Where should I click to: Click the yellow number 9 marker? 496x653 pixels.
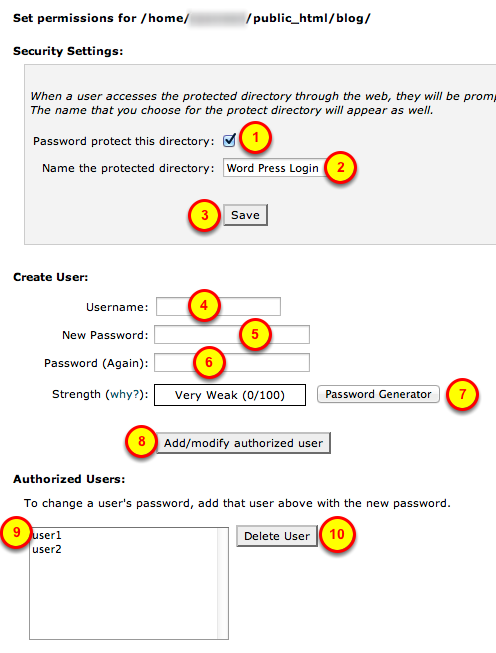(17, 532)
